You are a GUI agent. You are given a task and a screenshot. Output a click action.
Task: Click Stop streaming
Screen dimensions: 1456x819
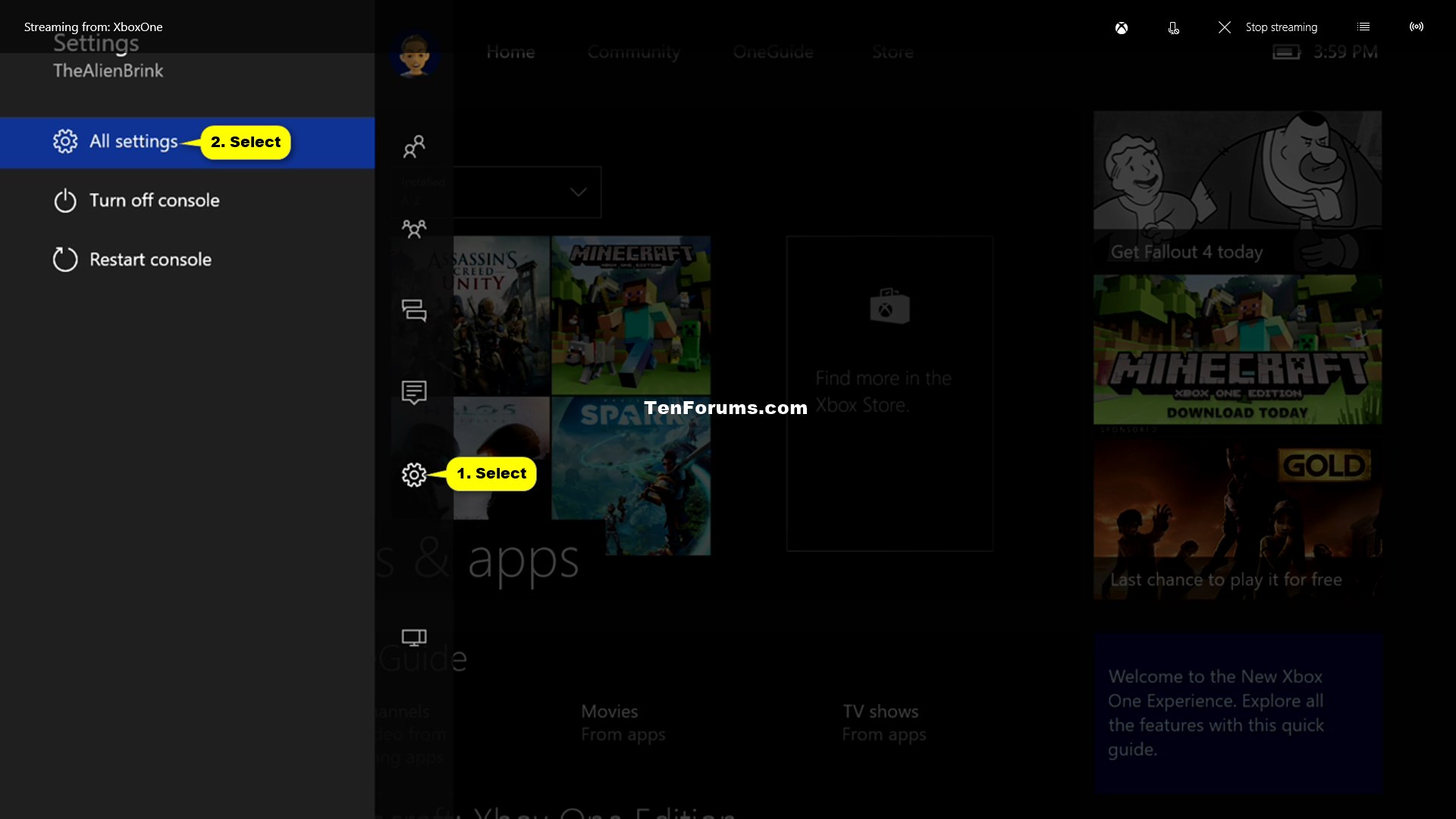click(x=1281, y=27)
